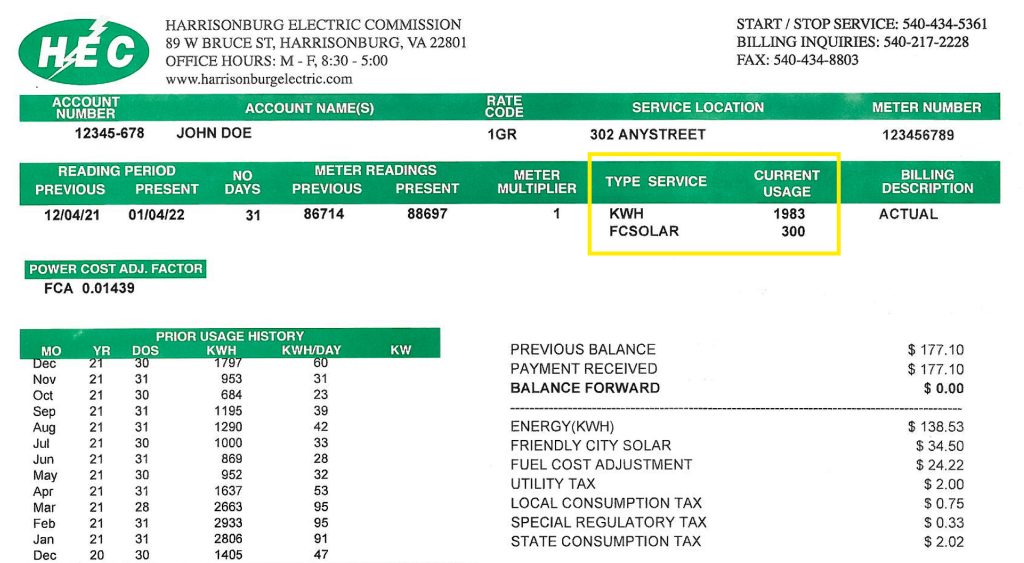Select the KWH entry under TYPE SERVICE
1024x563 pixels.
[626, 214]
